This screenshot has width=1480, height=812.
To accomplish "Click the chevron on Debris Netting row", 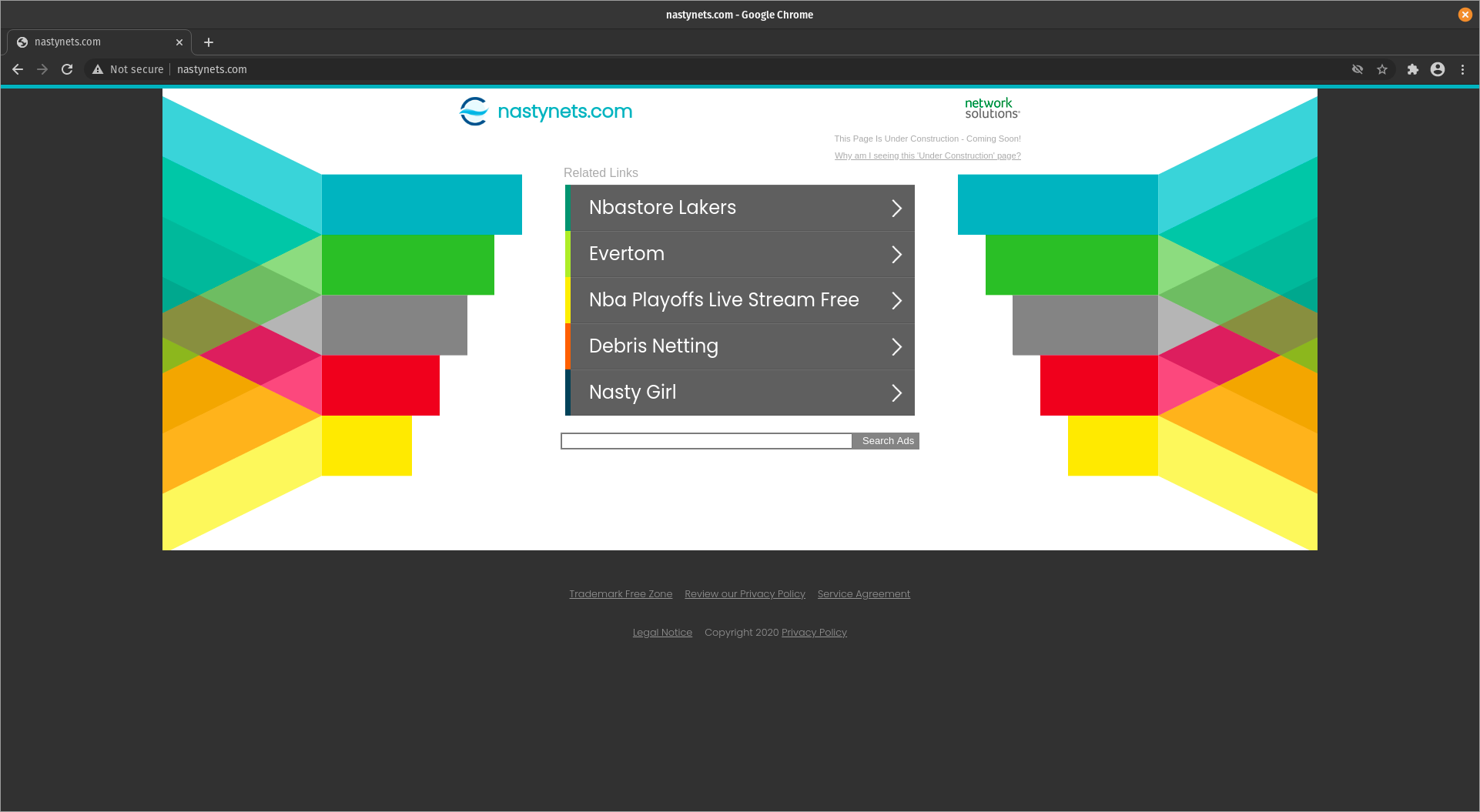I will click(896, 347).
